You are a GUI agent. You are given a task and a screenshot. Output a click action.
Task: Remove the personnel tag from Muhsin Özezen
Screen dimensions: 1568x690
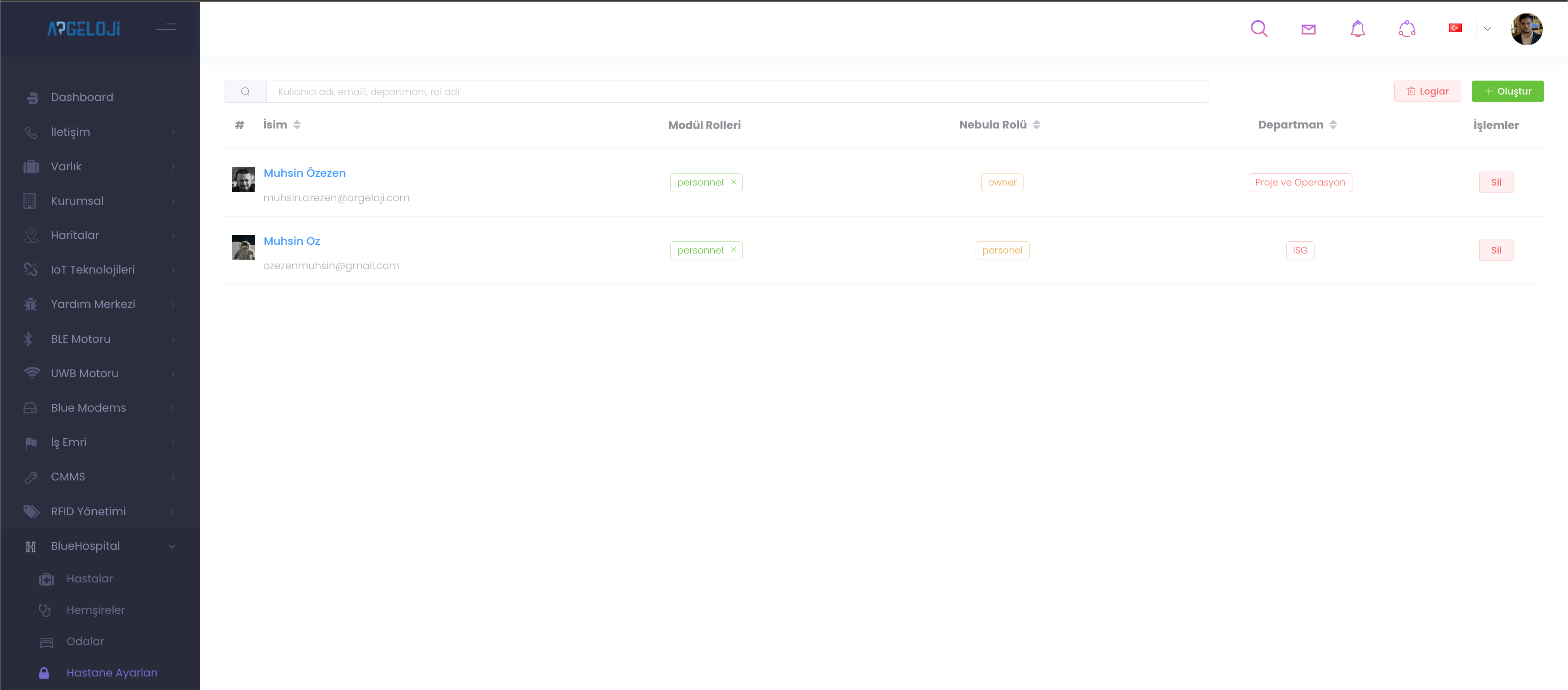733,182
